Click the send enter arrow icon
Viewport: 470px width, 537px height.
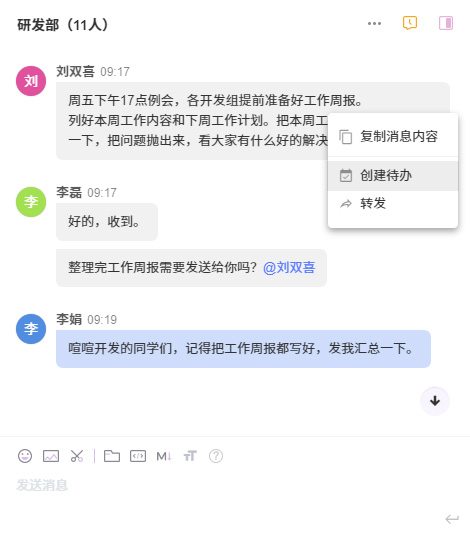(x=452, y=519)
